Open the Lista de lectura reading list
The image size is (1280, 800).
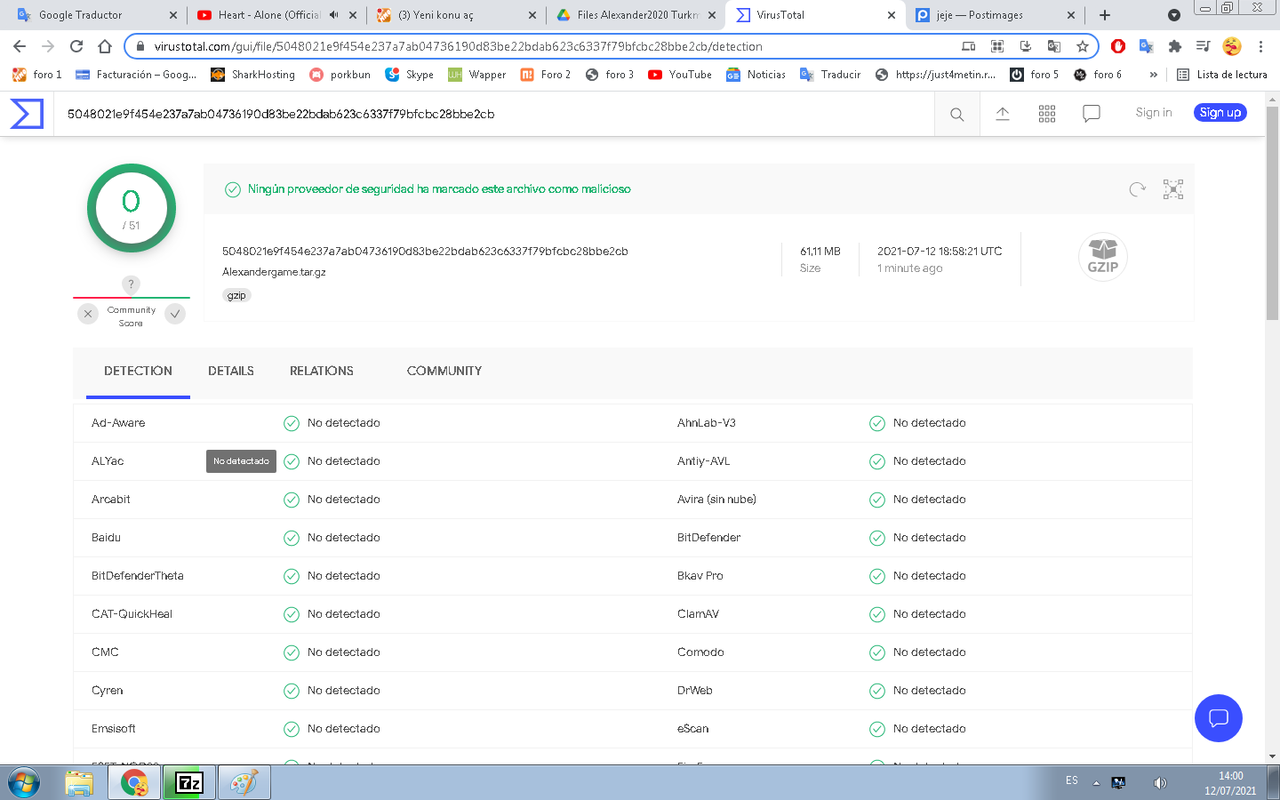[1221, 75]
